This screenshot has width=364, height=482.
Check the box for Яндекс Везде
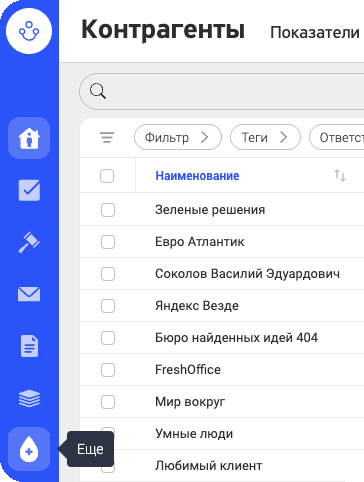point(108,306)
